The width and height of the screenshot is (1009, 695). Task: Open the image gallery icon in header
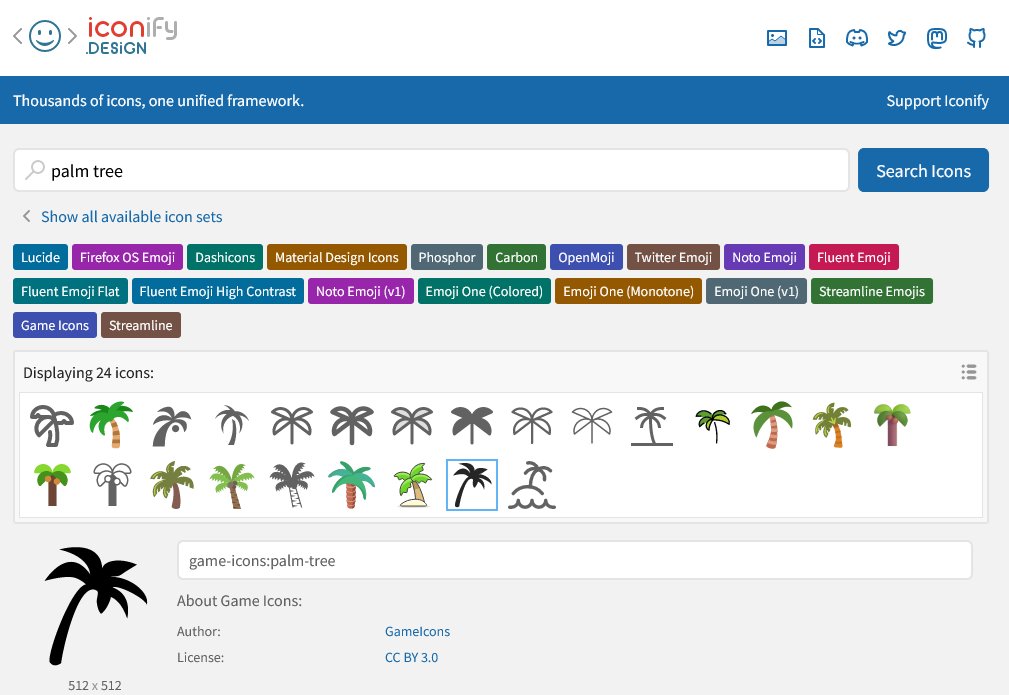click(777, 38)
